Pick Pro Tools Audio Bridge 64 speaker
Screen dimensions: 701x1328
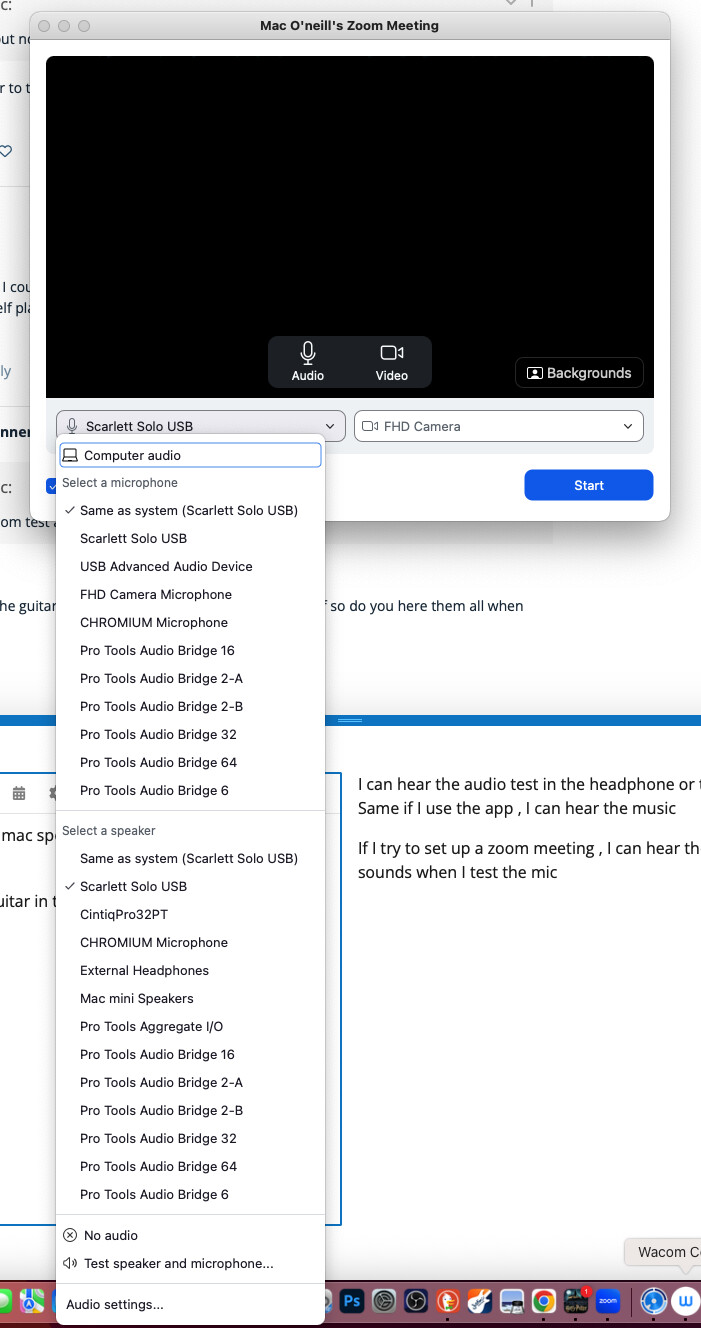pos(190,1166)
